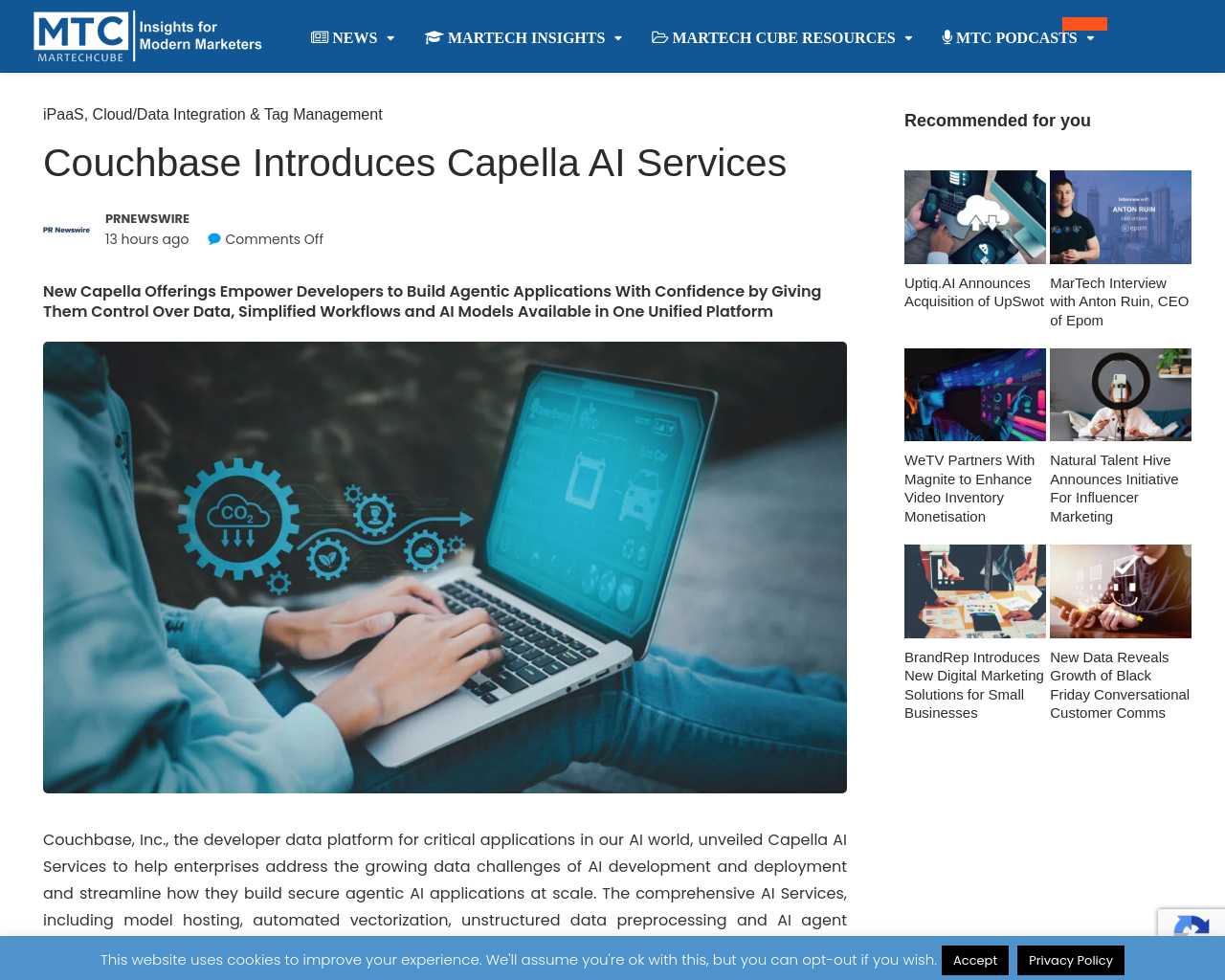Click the WeTV Magnite article thumbnail

click(x=975, y=395)
